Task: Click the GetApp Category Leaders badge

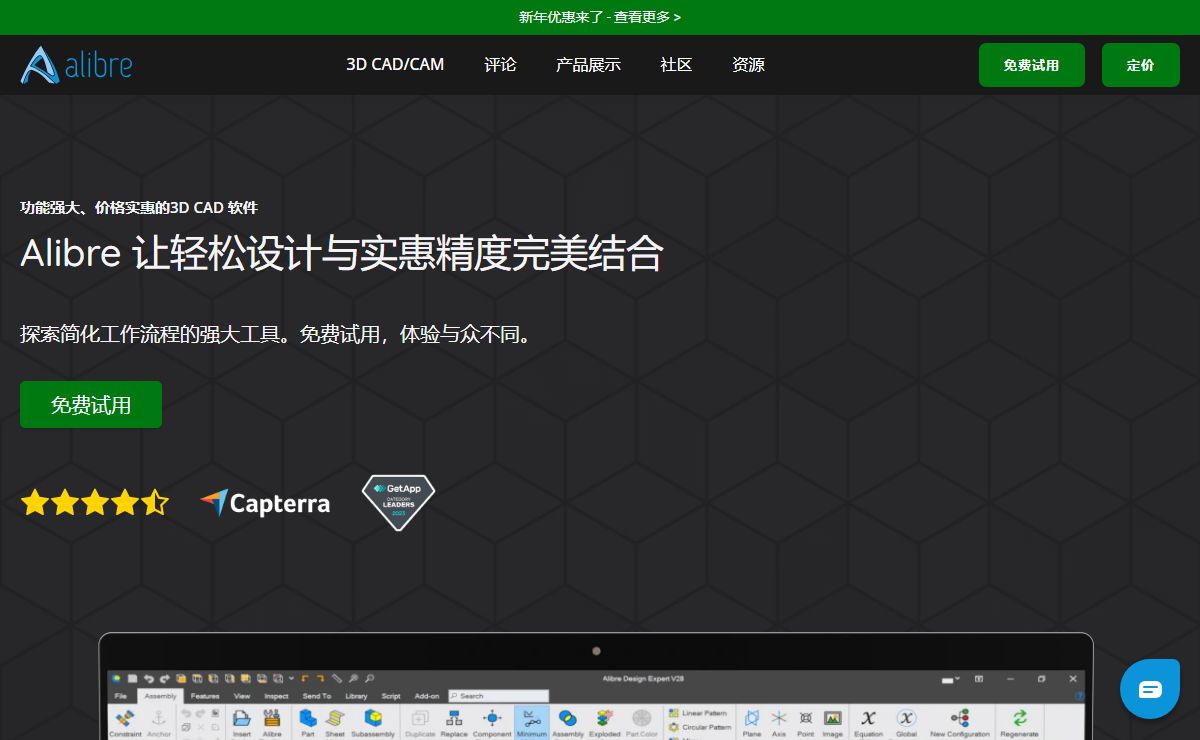Action: (398, 502)
